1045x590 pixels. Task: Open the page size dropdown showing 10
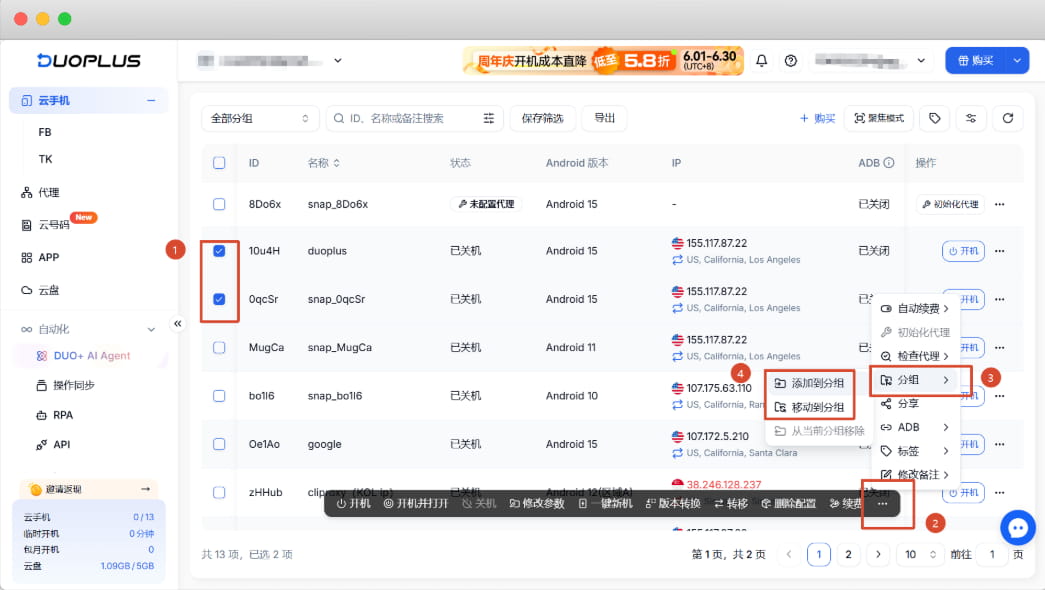920,554
